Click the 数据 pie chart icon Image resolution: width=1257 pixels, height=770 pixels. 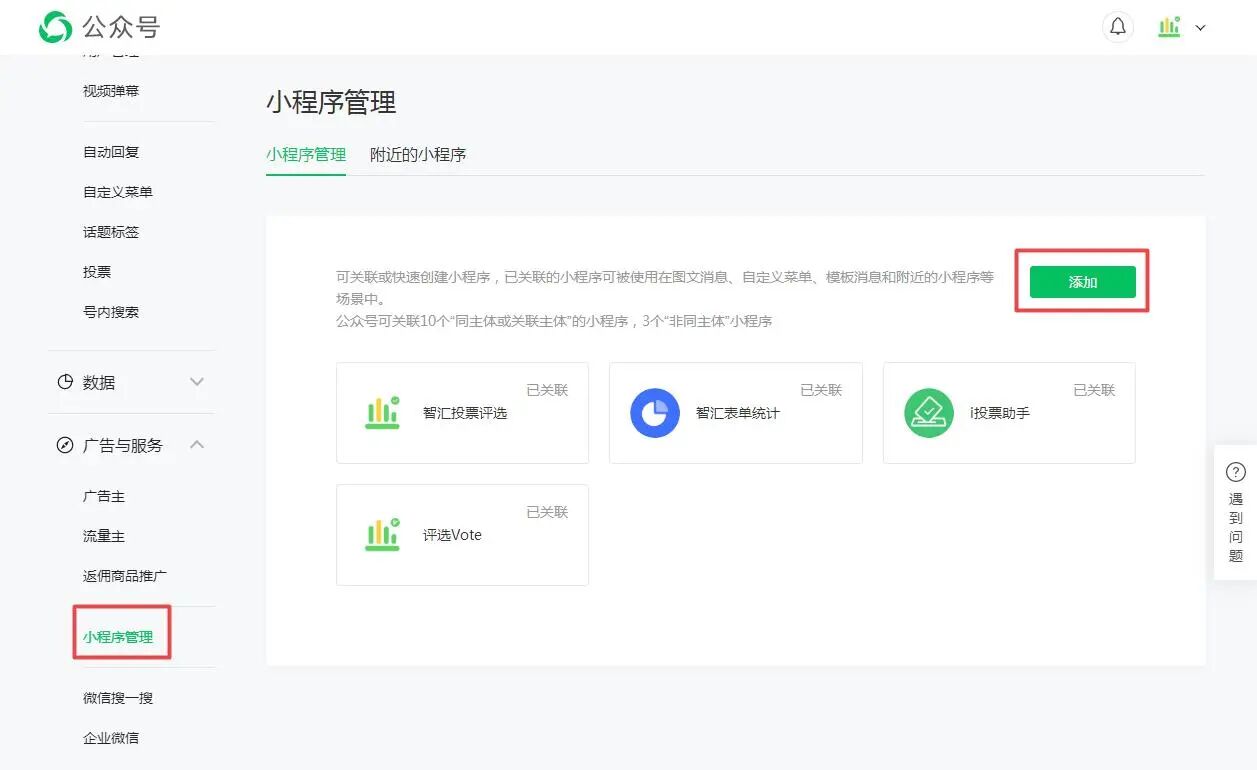click(x=65, y=382)
